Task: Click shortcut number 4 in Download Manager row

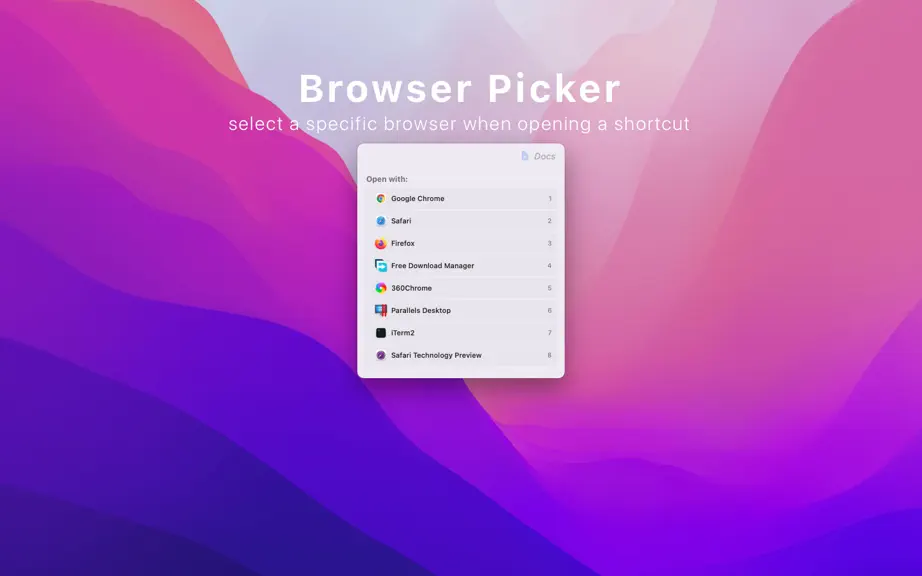Action: pos(550,266)
